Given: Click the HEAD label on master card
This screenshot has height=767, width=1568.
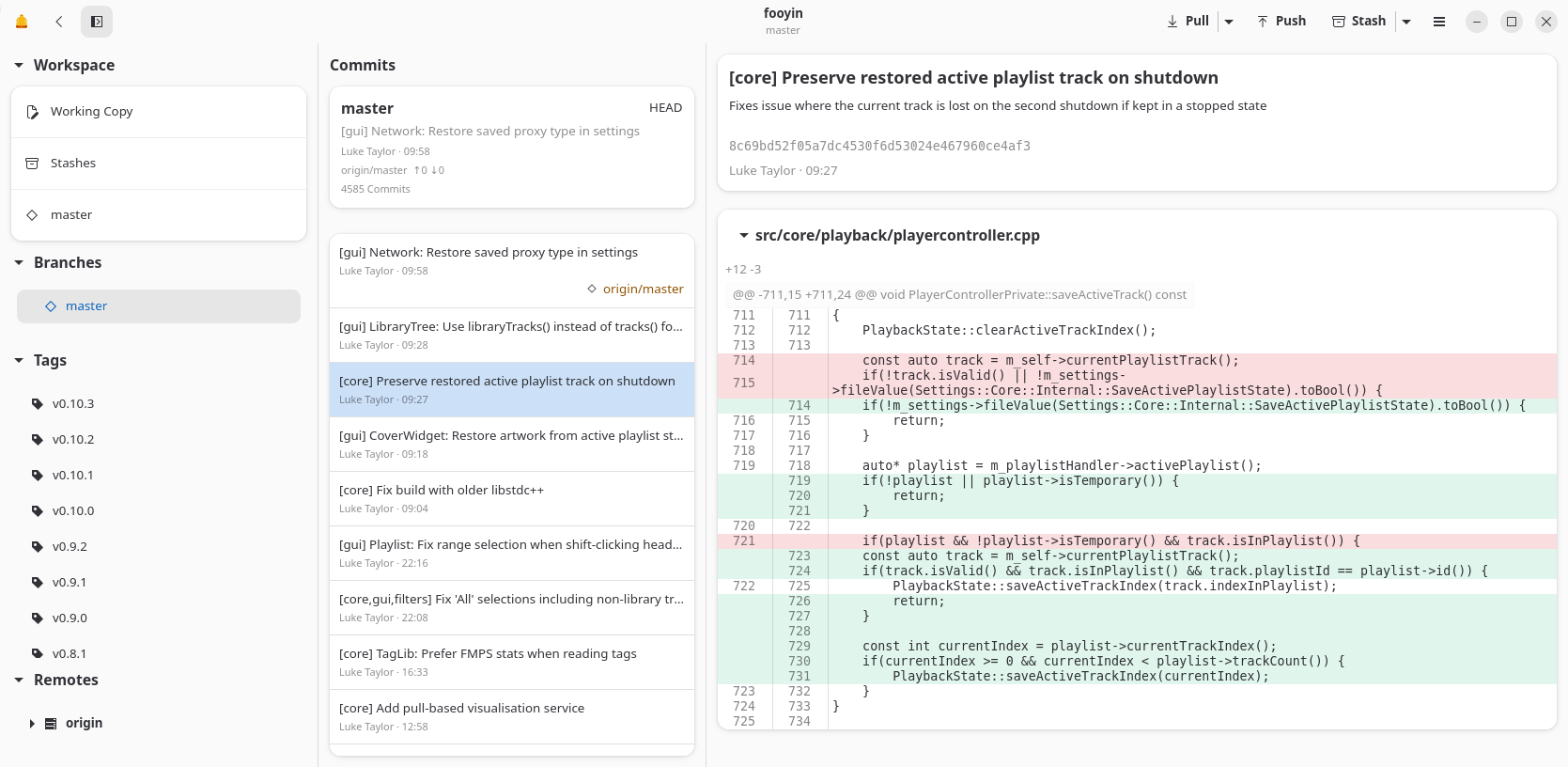Looking at the screenshot, I should coord(665,108).
